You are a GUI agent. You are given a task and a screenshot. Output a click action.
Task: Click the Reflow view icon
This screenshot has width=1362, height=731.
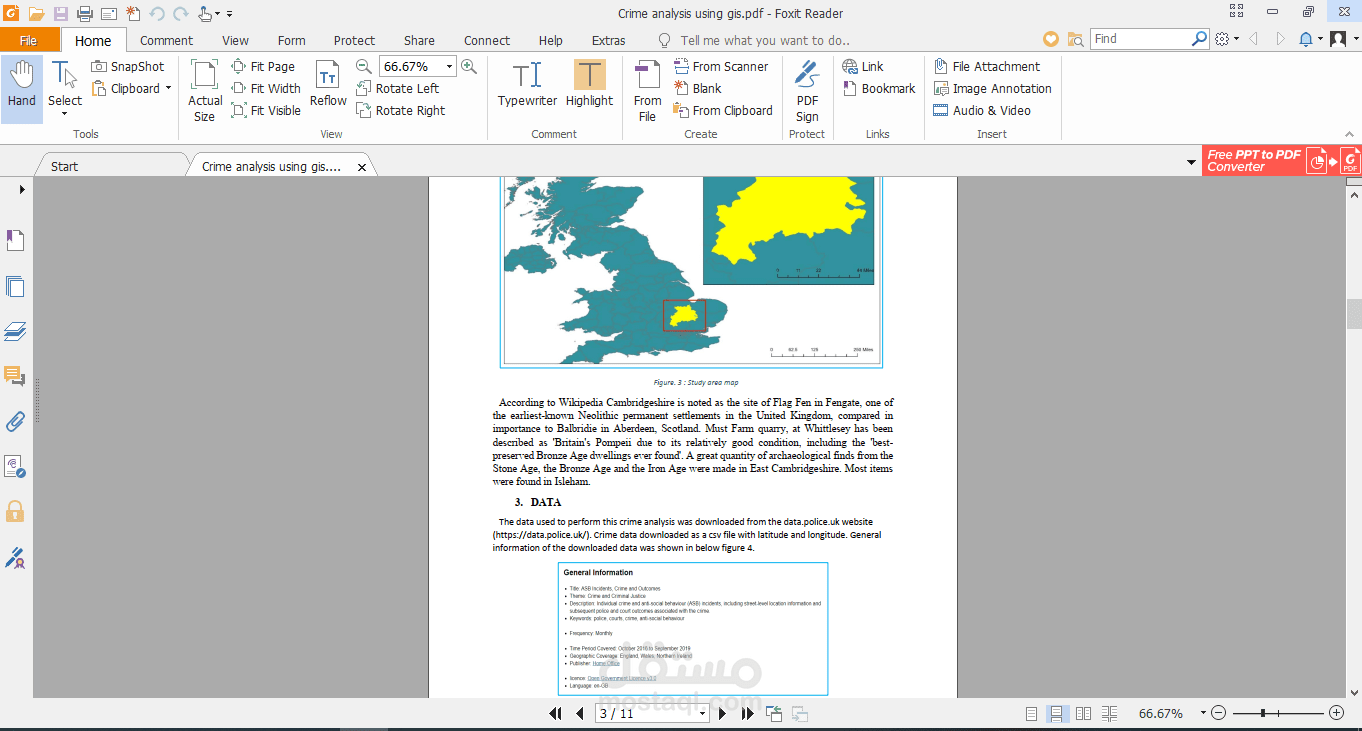coord(328,85)
